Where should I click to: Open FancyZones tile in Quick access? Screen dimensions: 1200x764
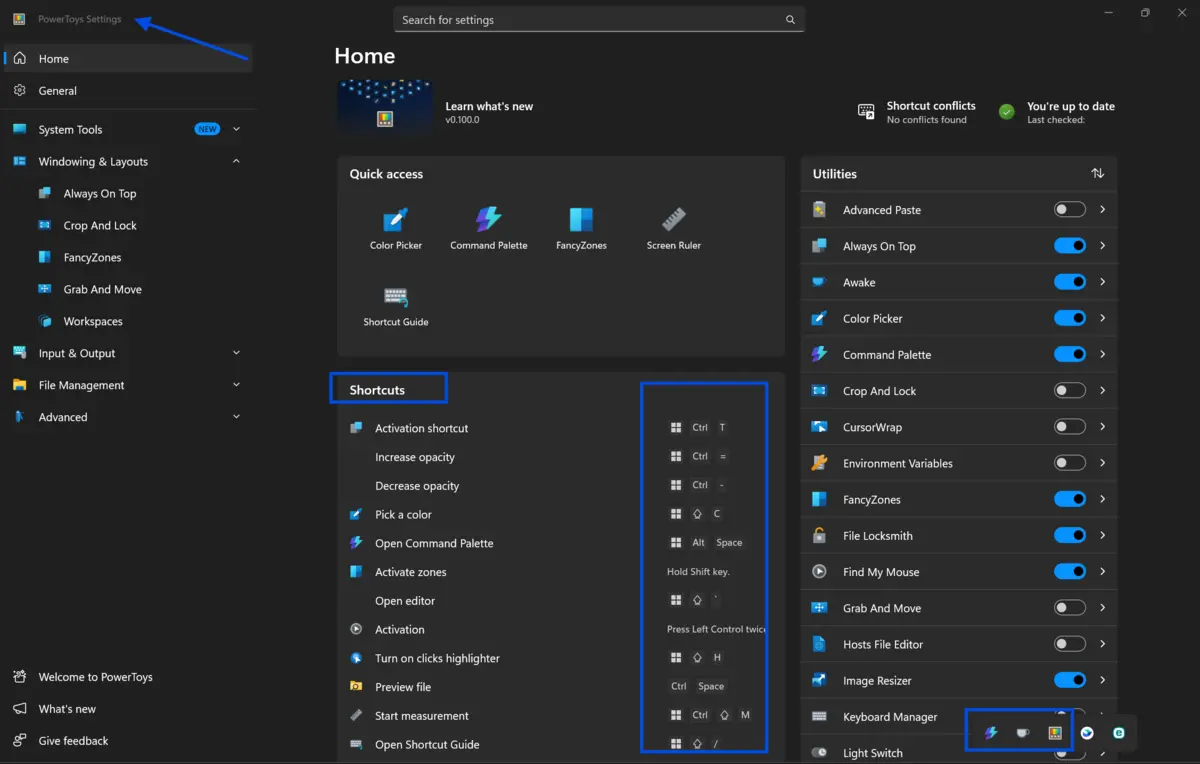pyautogui.click(x=581, y=228)
